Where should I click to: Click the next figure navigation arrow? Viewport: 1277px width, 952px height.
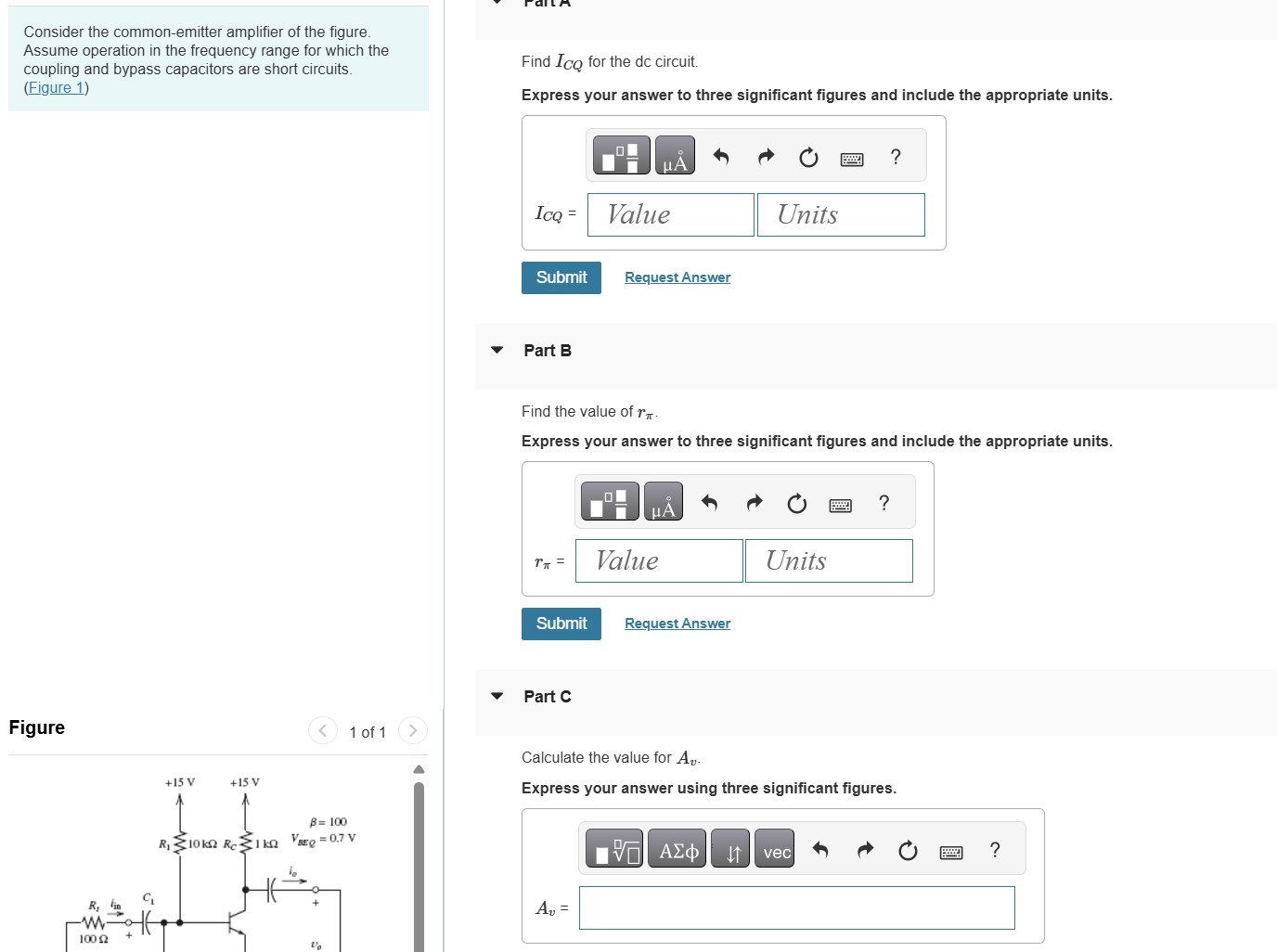click(x=412, y=730)
